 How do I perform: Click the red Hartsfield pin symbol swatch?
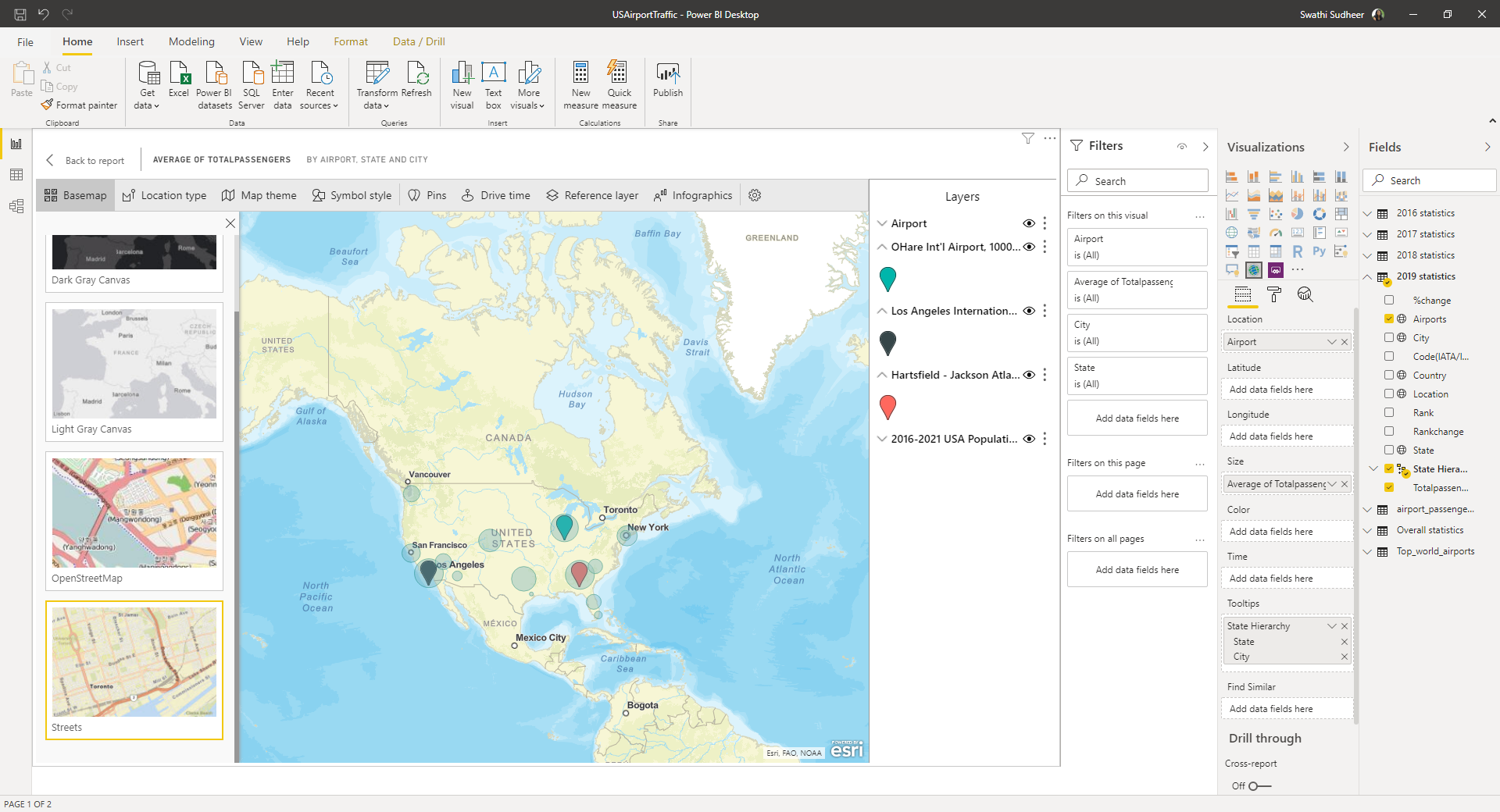(887, 407)
